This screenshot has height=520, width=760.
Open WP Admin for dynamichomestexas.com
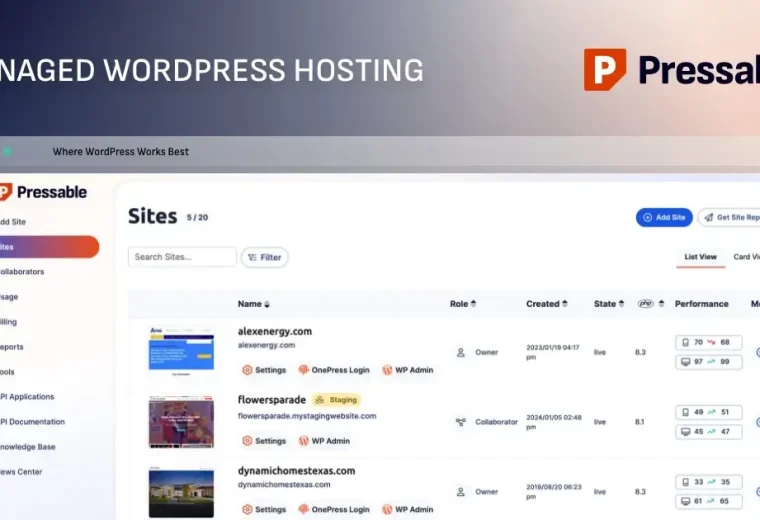(408, 509)
